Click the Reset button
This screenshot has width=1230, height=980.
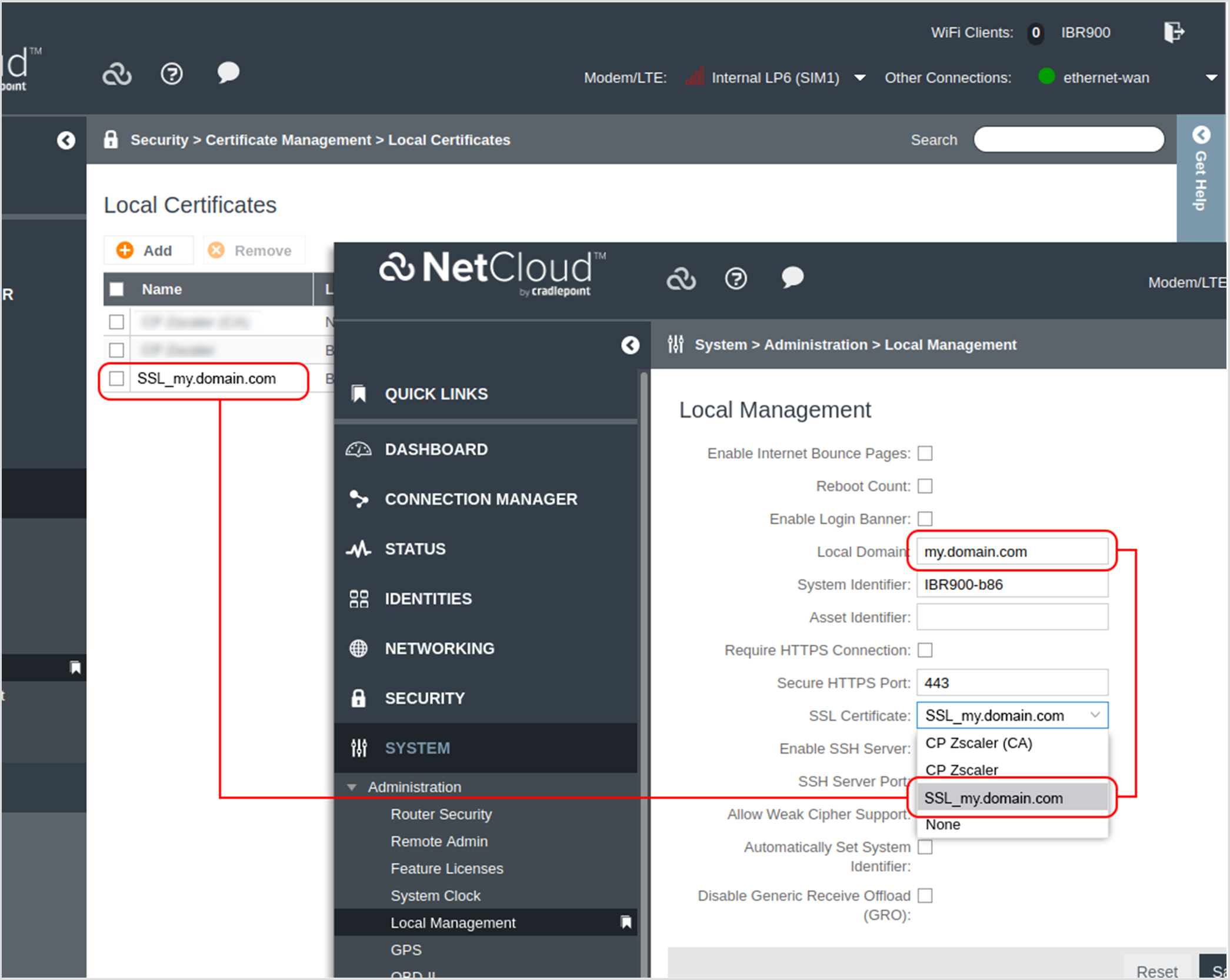(1157, 968)
